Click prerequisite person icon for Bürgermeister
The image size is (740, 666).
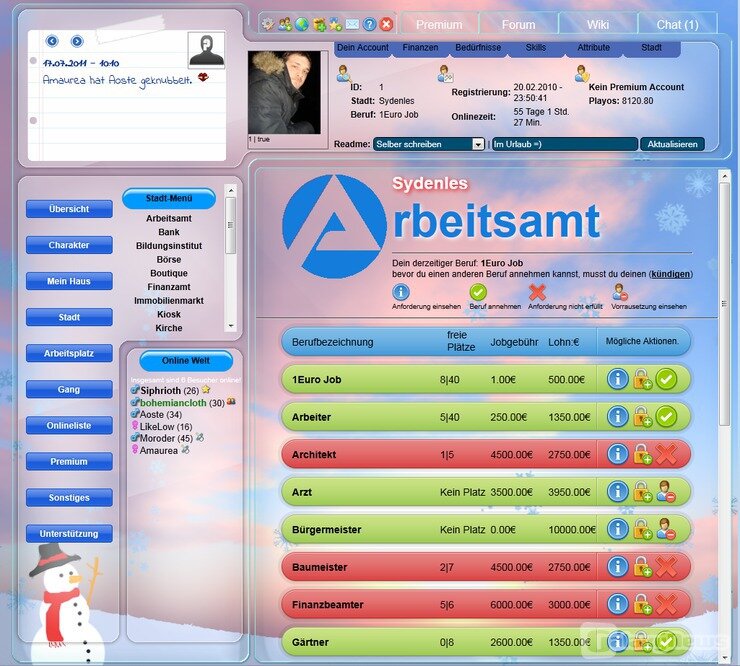tap(666, 529)
